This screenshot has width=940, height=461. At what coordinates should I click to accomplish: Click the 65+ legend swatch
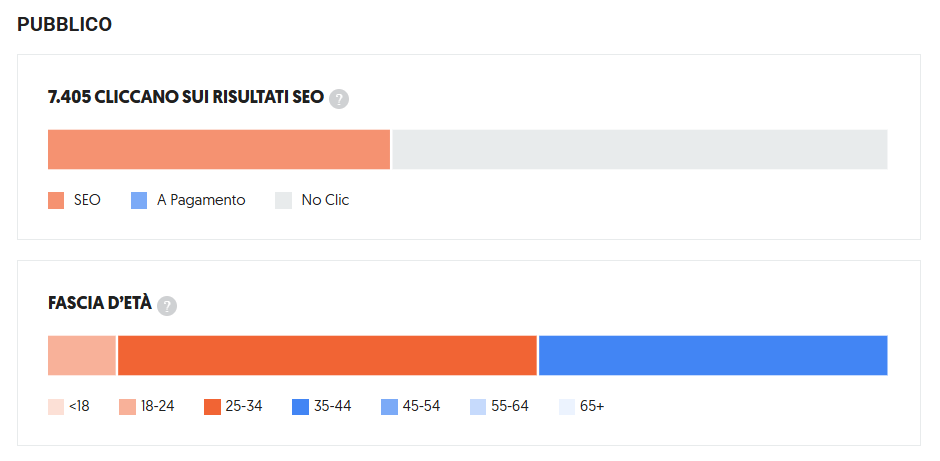click(x=567, y=407)
